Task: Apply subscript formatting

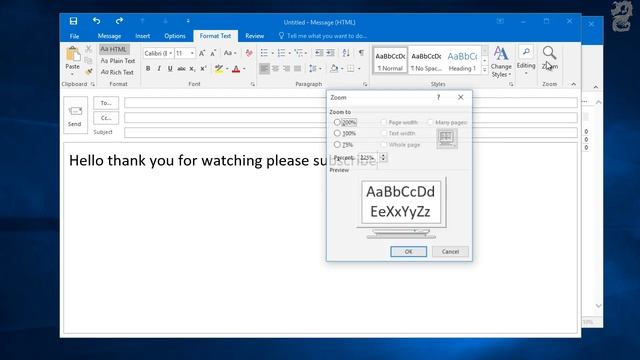Action: (192, 69)
